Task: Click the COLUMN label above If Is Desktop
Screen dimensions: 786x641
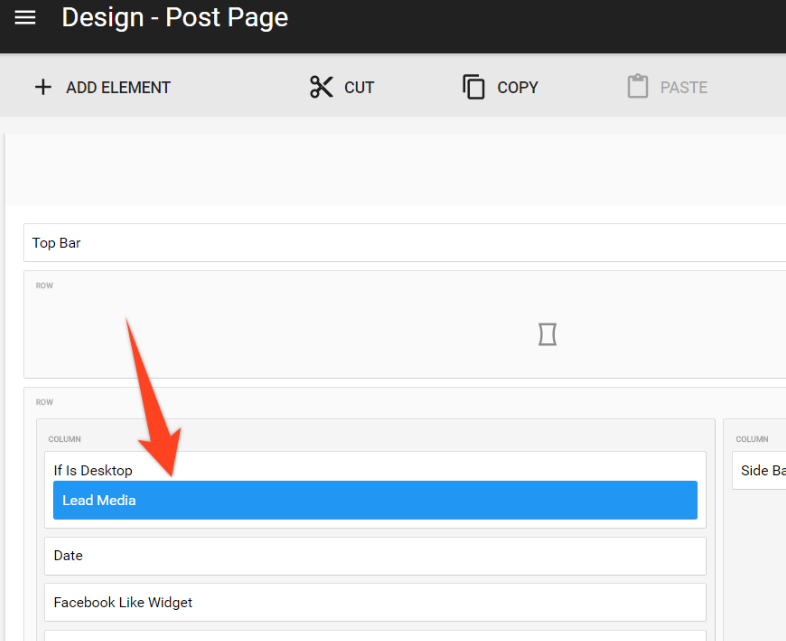Action: pos(65,439)
